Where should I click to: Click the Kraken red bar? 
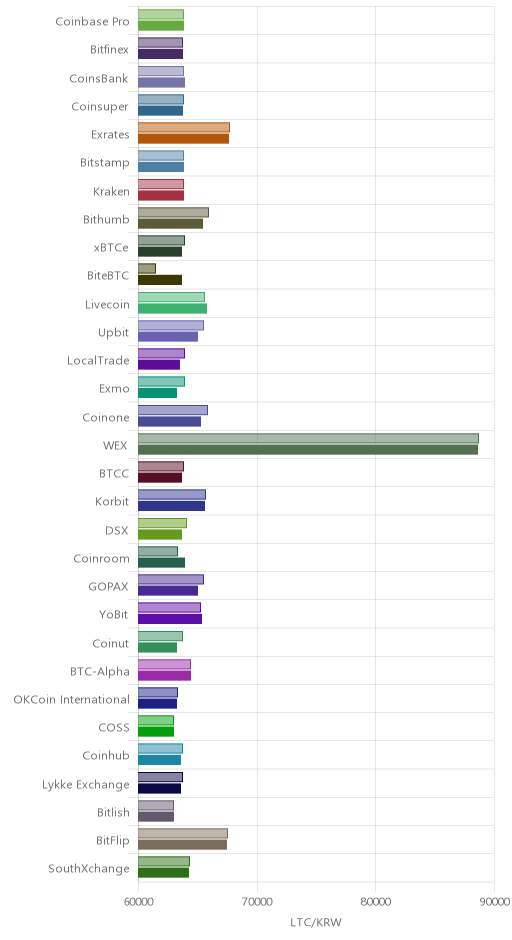click(x=161, y=195)
